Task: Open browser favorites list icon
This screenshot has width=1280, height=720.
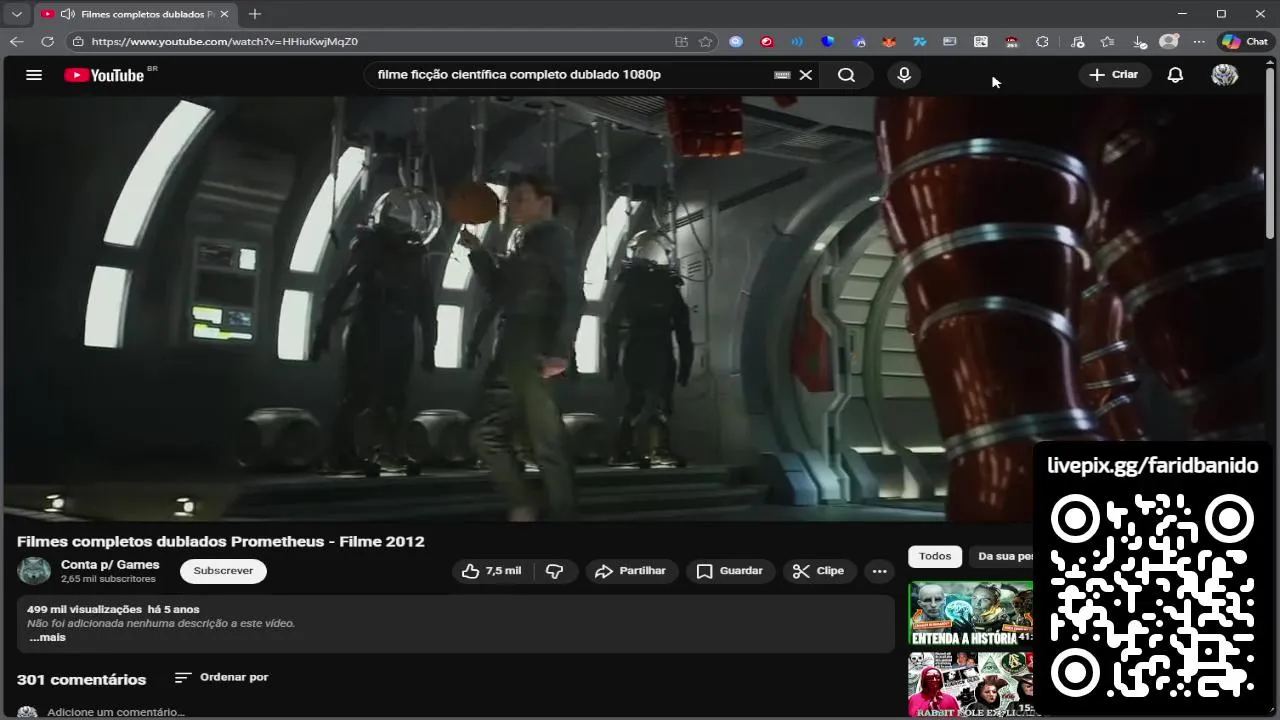Action: coord(1107,41)
